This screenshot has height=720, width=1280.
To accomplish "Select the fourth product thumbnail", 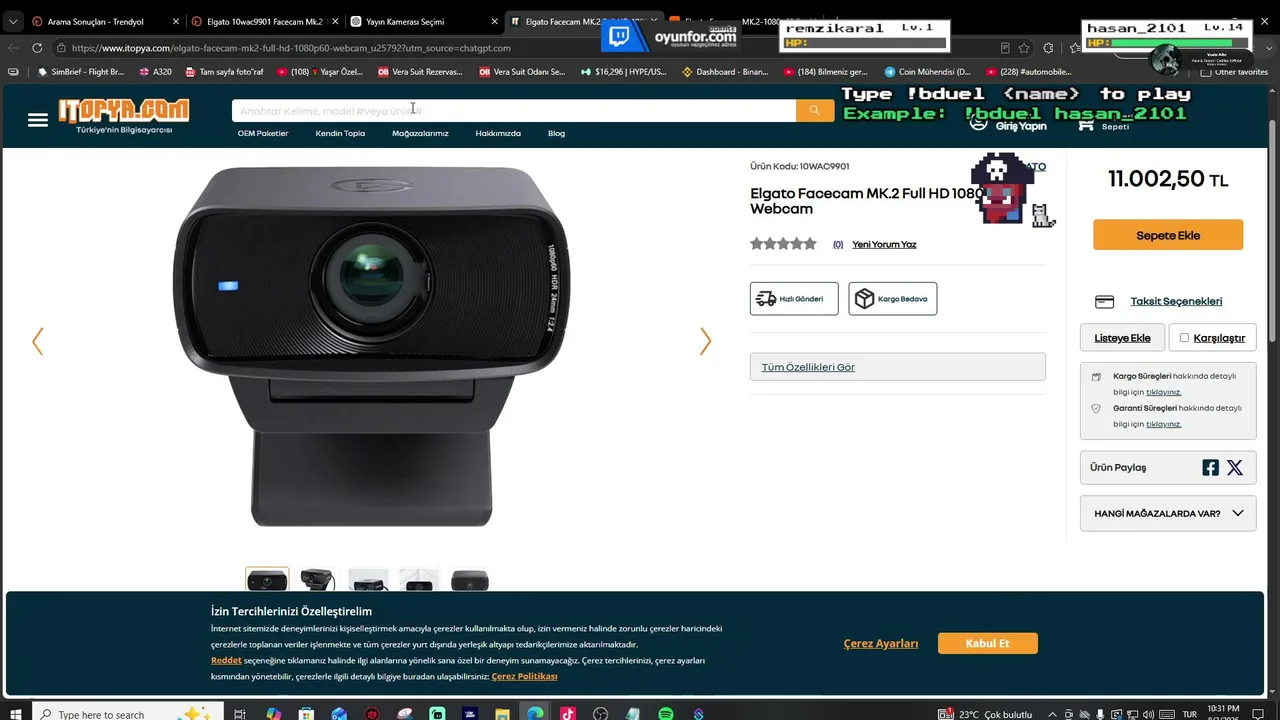I will point(419,580).
